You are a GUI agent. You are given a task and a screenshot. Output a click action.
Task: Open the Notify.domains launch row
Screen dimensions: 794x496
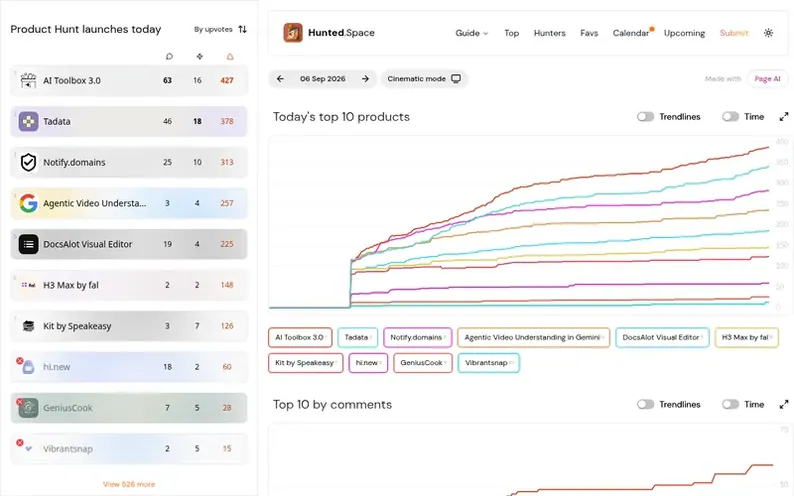129,162
